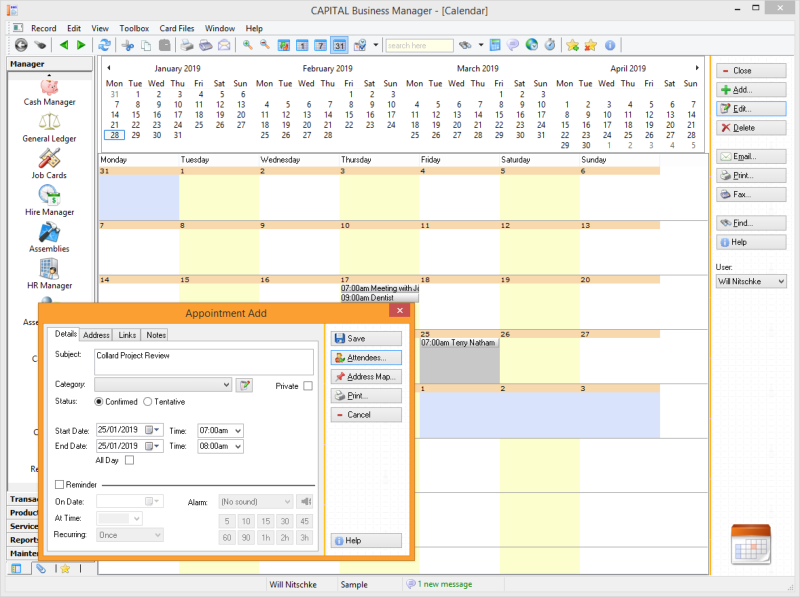
Task: Click the printer icon in the main toolbar
Action: 187,45
